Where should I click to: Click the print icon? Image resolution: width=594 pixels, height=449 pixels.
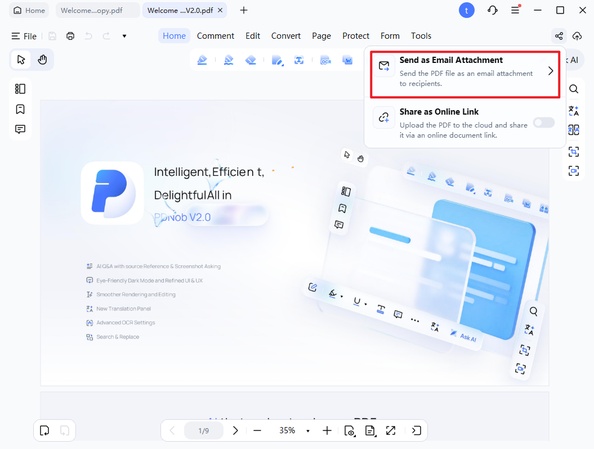(x=70, y=36)
